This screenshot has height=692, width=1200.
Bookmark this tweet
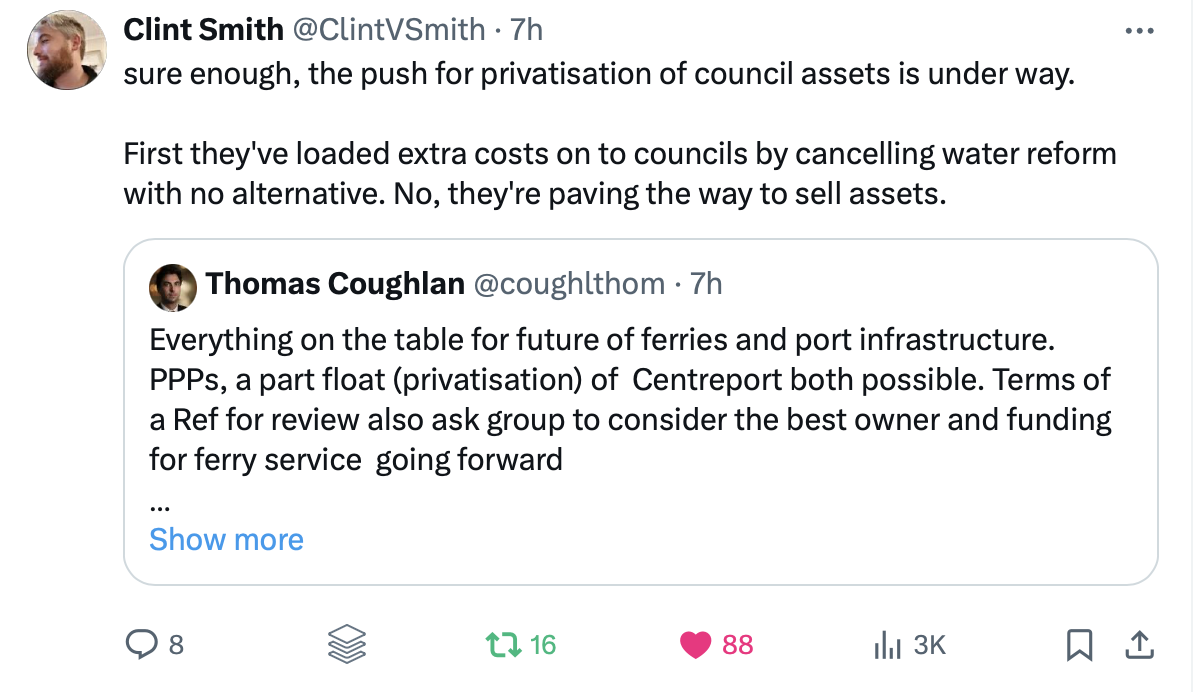point(1079,646)
